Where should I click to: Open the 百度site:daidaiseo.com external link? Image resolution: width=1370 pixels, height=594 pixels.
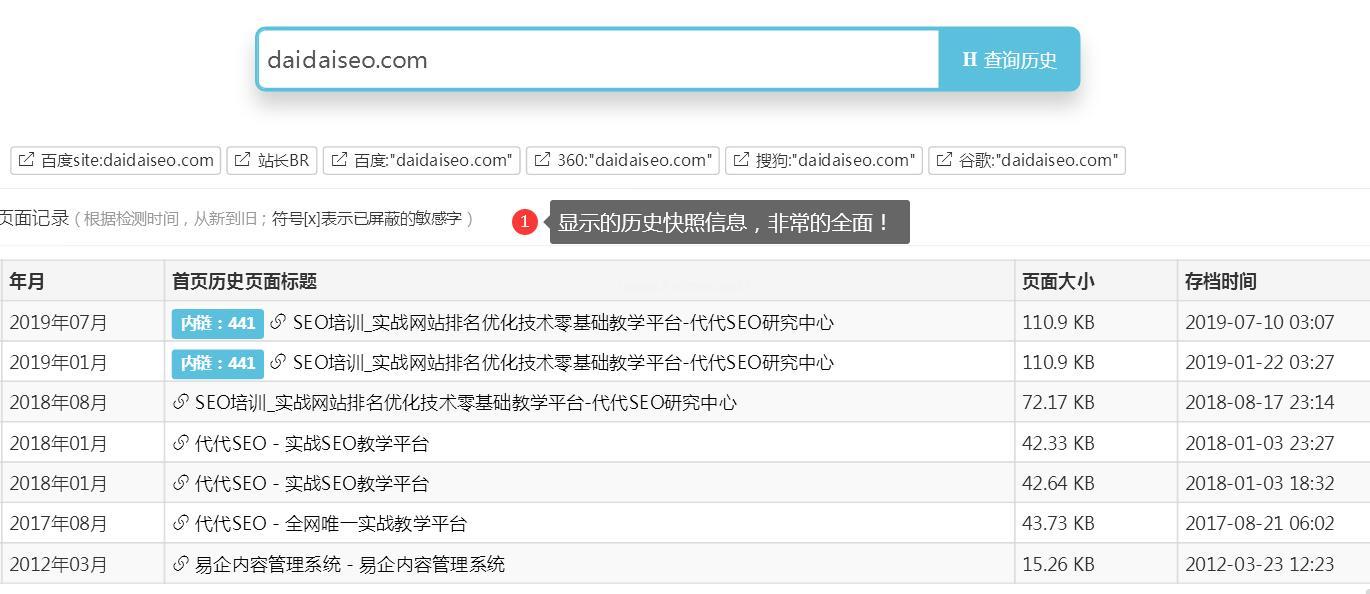coord(116,160)
